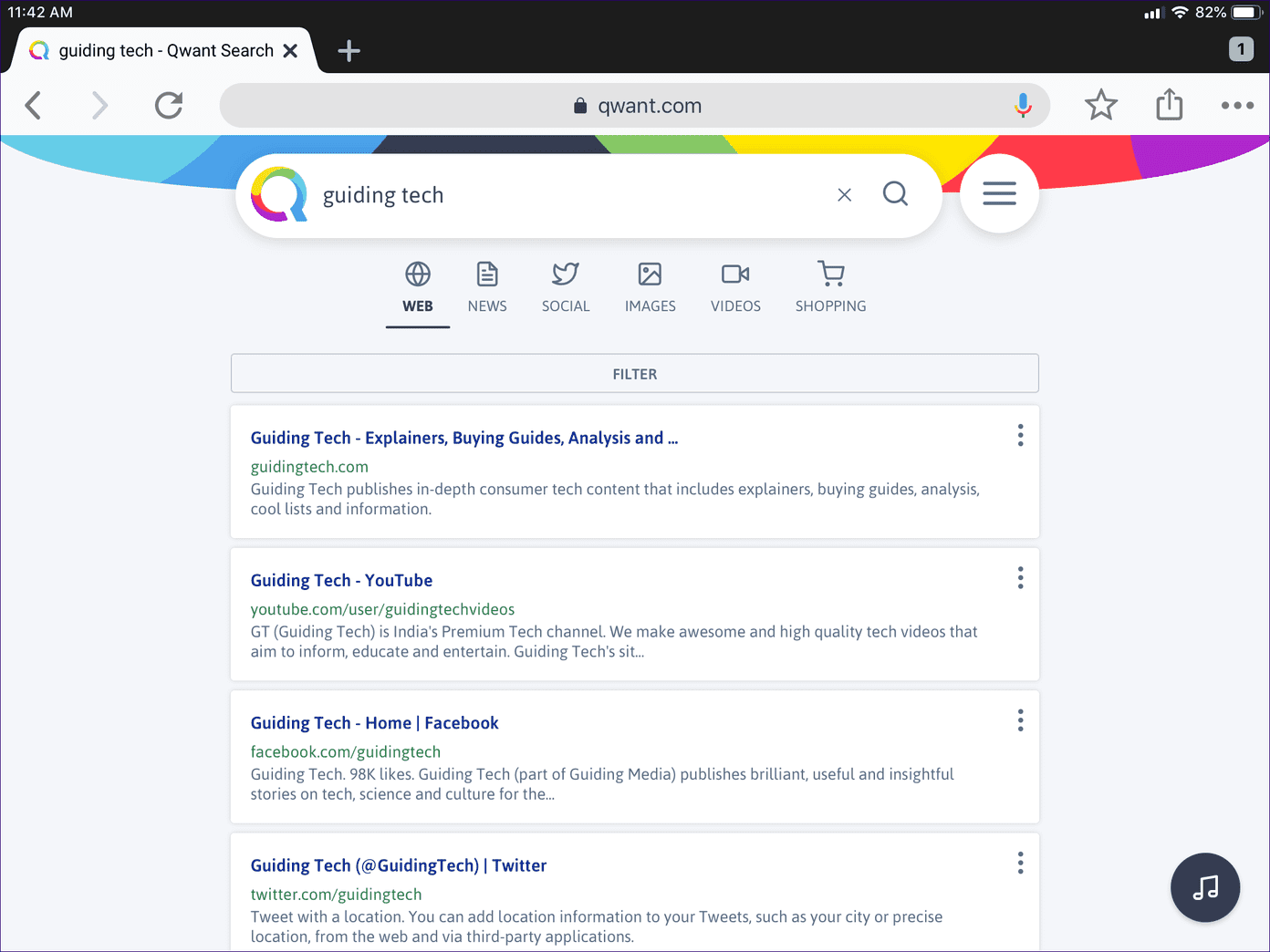Screen dimensions: 1270x952
Task: Go back using browser back arrow
Action: coord(34,106)
